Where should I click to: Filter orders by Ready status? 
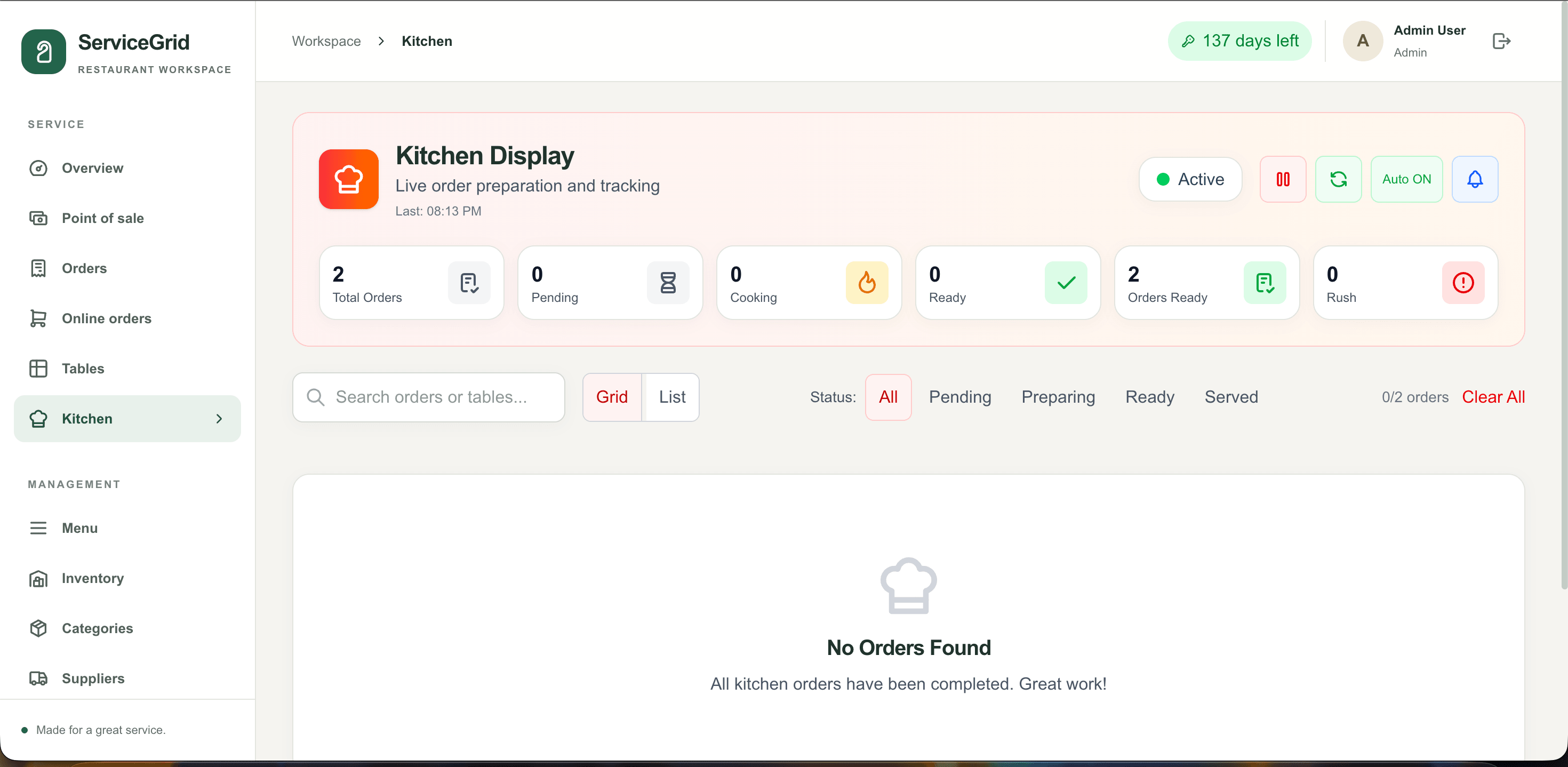1149,397
